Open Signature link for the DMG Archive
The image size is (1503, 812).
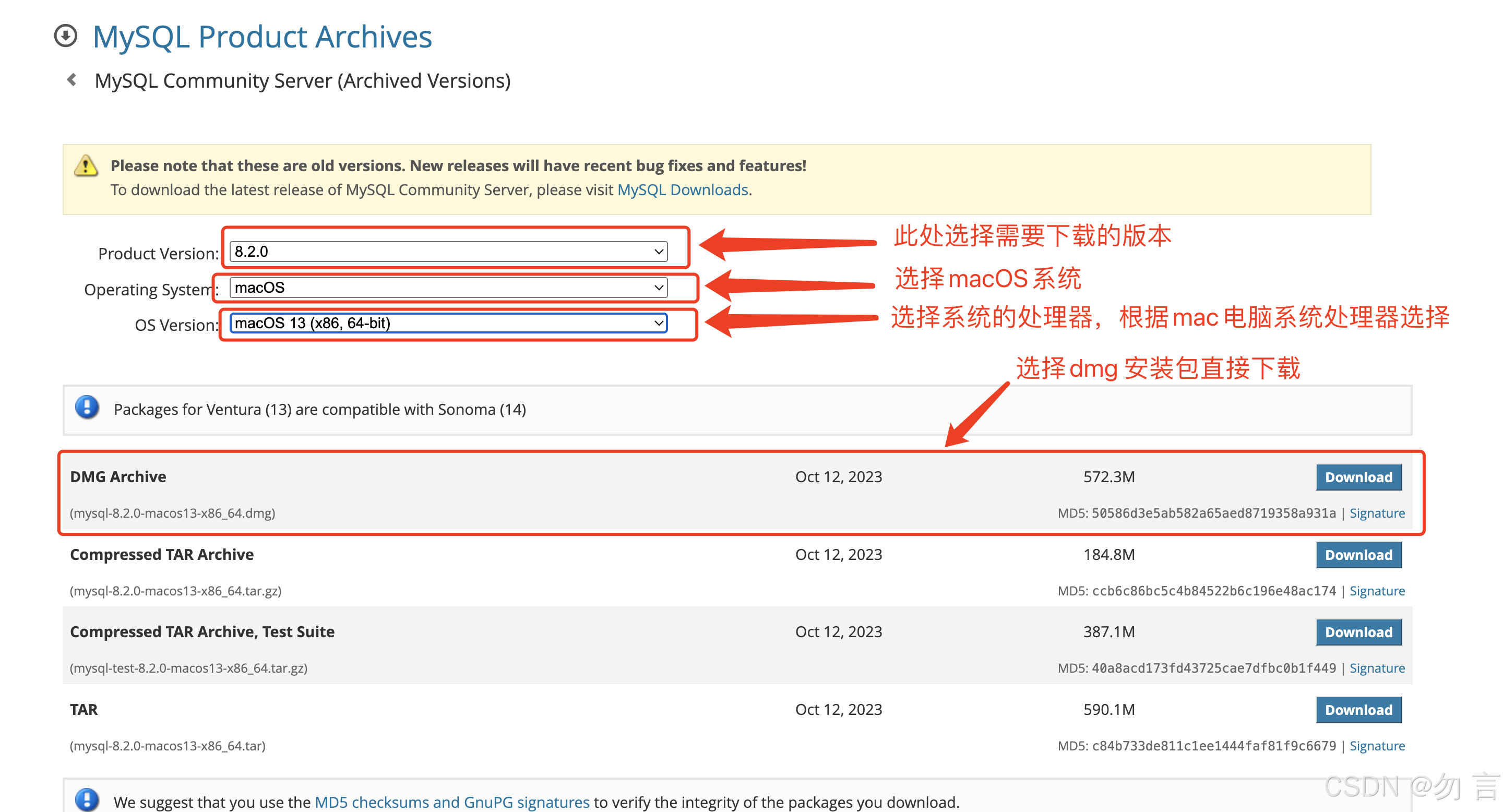[x=1377, y=514]
